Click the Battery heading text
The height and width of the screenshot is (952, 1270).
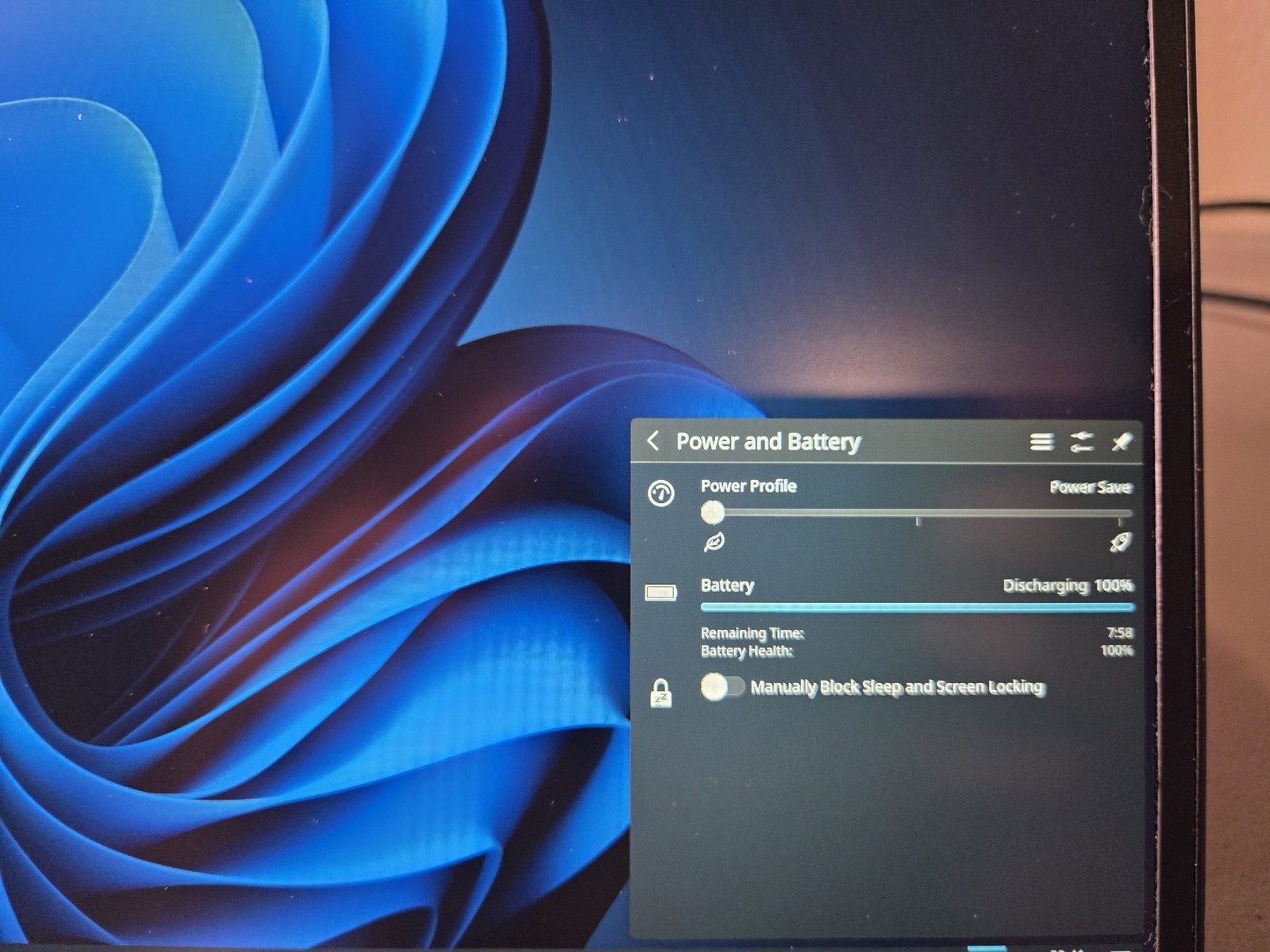727,585
